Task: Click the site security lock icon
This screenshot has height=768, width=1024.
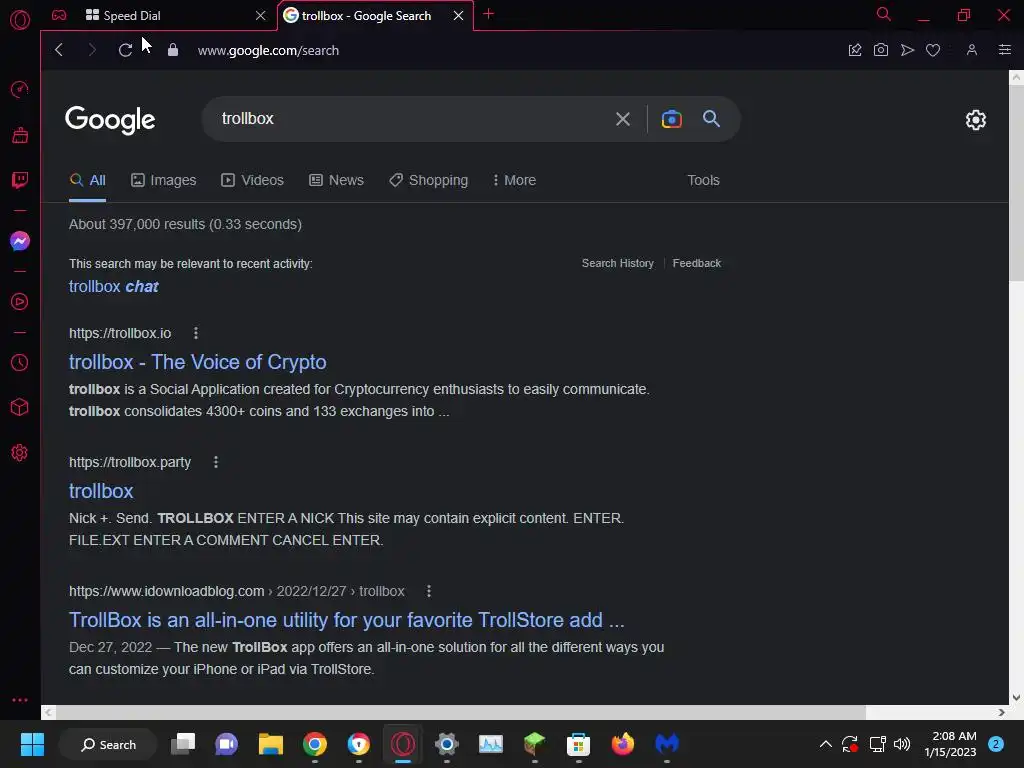Action: click(x=172, y=50)
